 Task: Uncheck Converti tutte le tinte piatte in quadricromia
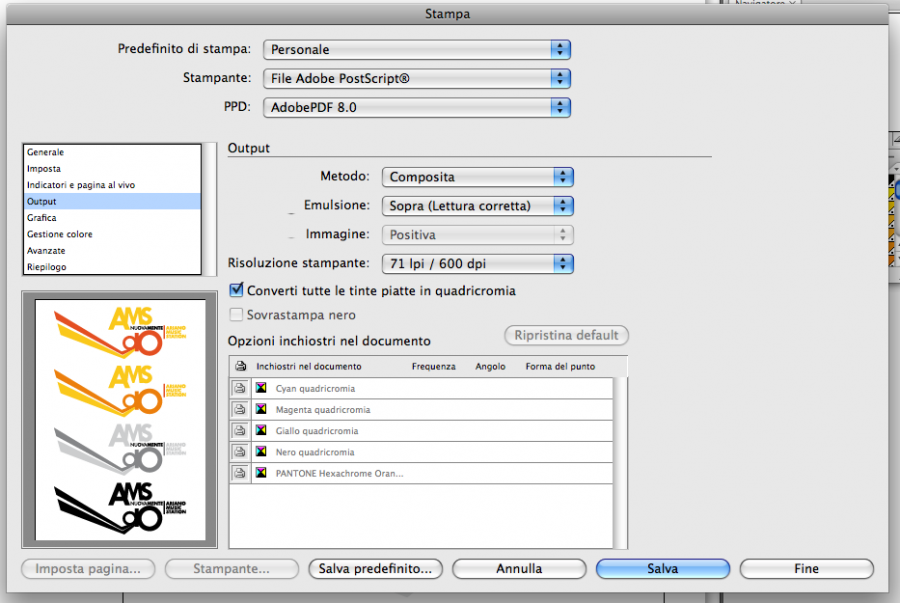click(x=237, y=291)
